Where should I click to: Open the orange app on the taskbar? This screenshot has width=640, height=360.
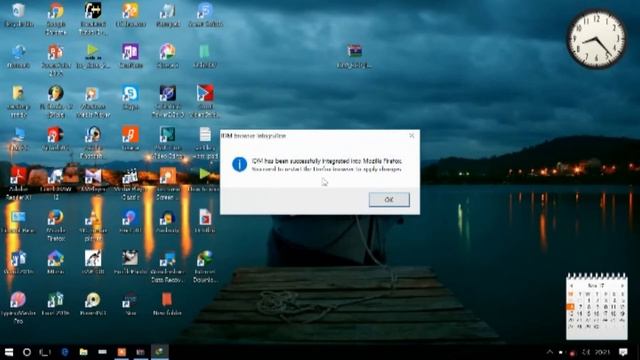[122, 352]
